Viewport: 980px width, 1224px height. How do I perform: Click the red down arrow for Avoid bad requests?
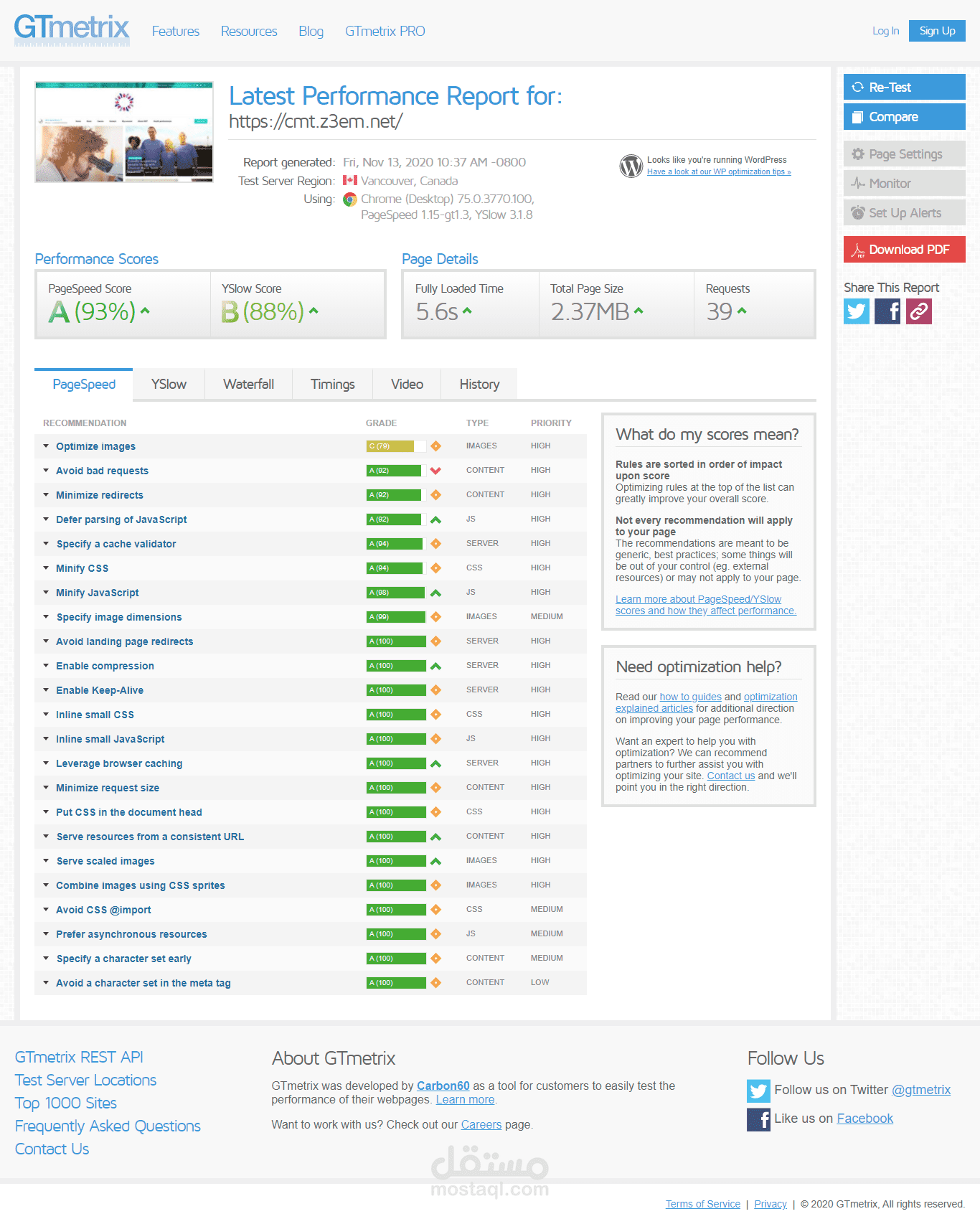435,471
